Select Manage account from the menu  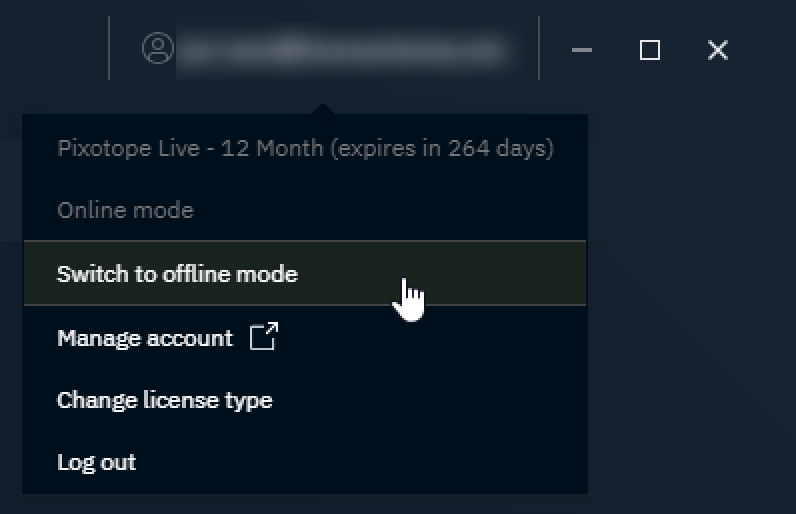[145, 338]
